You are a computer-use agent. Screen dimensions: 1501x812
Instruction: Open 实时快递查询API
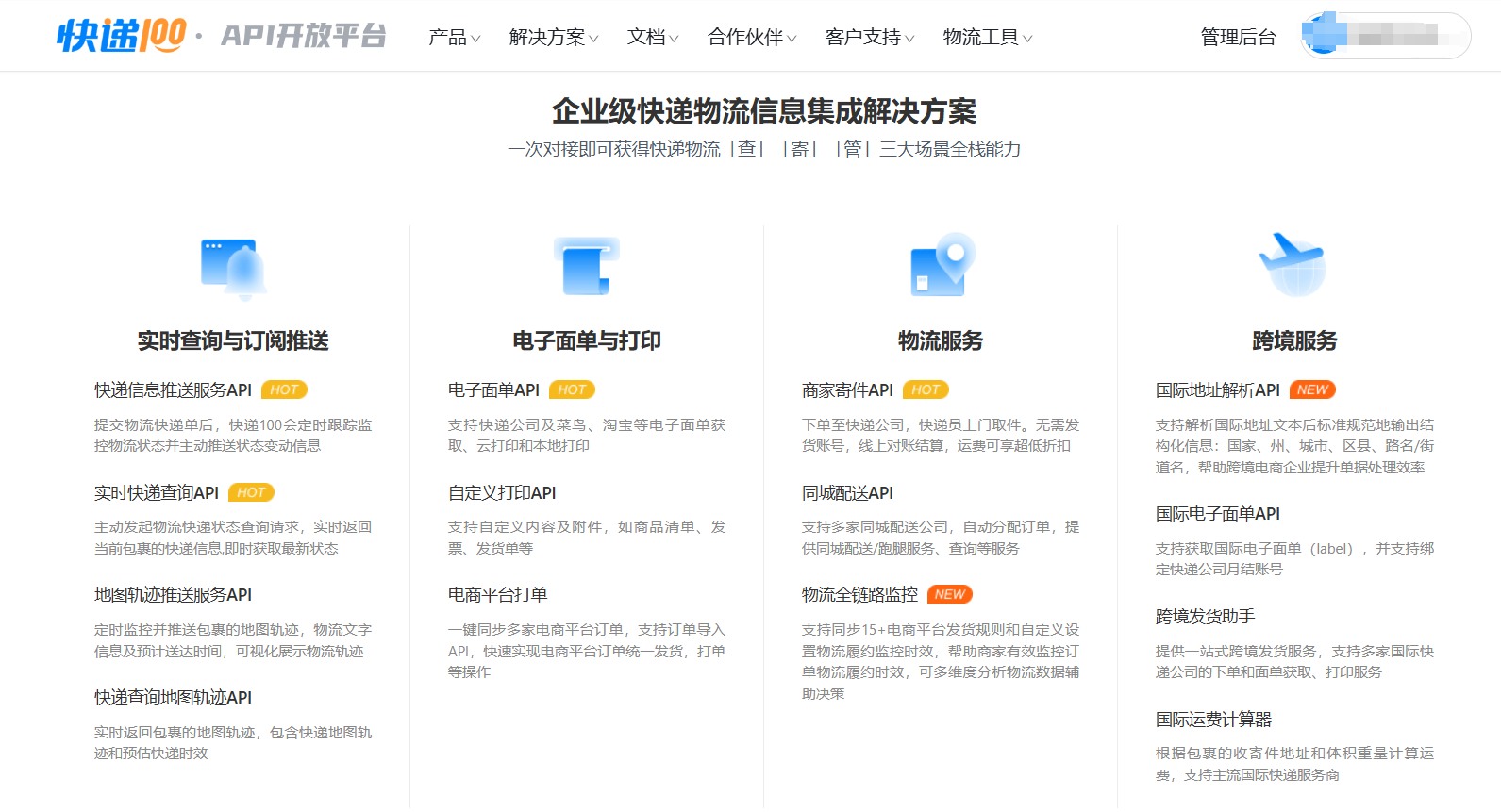[157, 492]
